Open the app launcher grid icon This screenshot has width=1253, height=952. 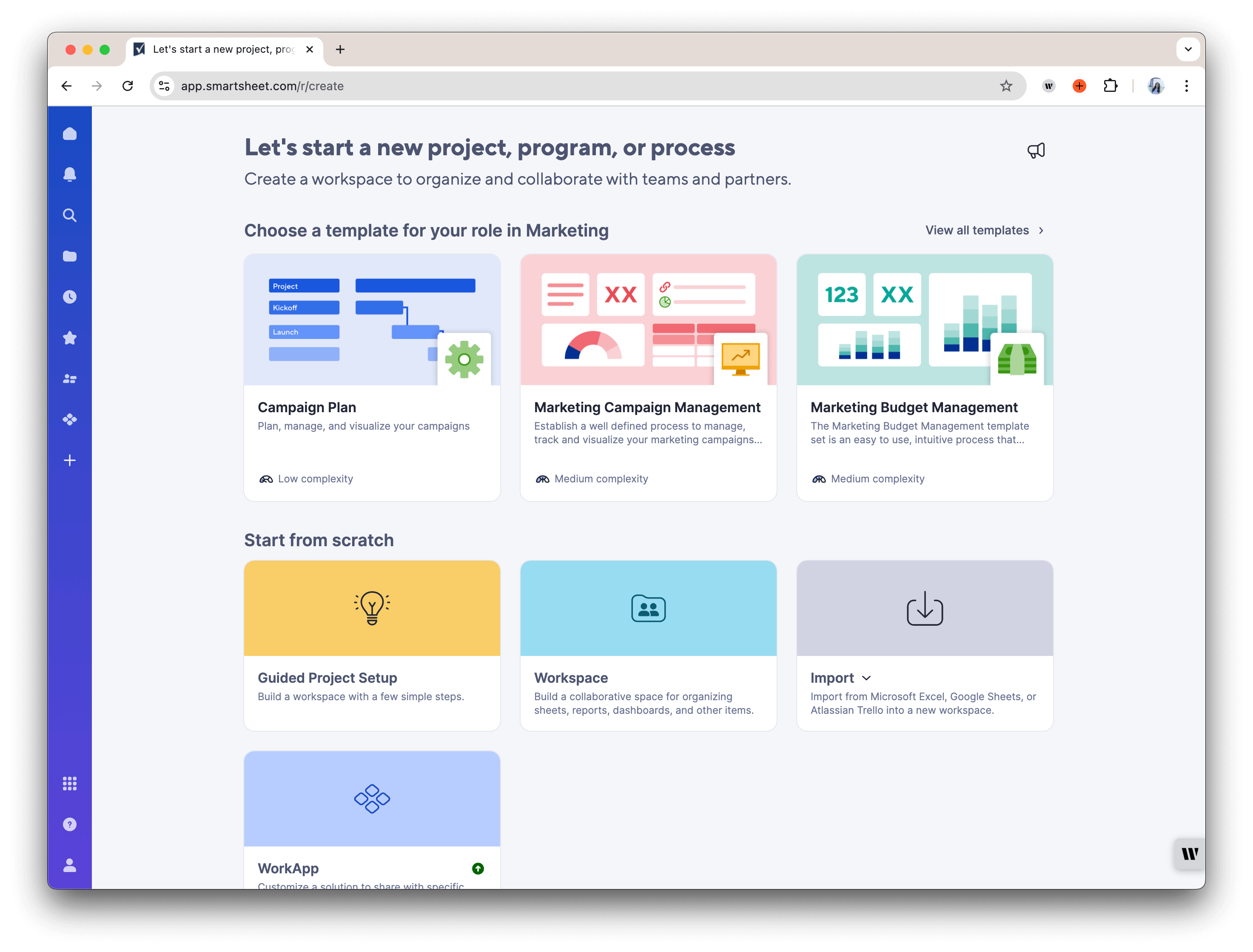coord(70,783)
